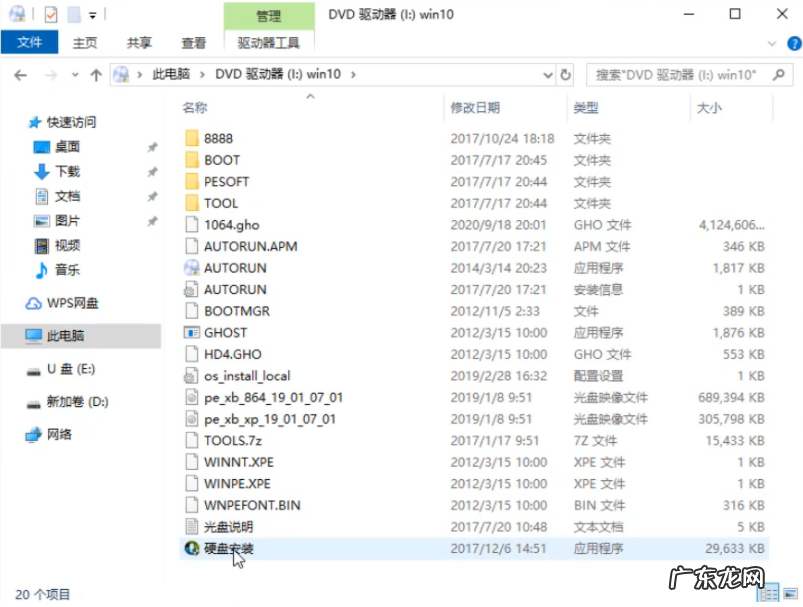Open the address bar dropdown arrow

click(546, 74)
